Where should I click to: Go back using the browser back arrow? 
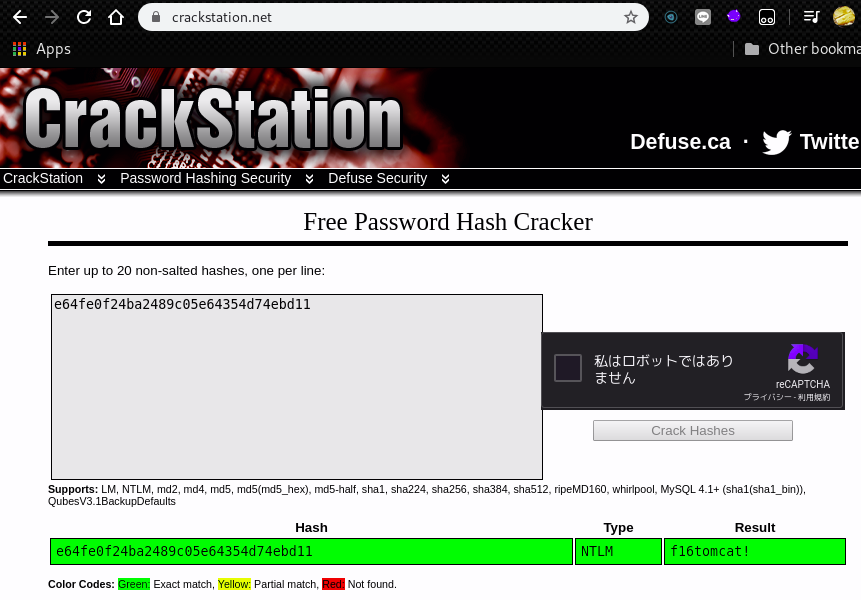(x=20, y=17)
